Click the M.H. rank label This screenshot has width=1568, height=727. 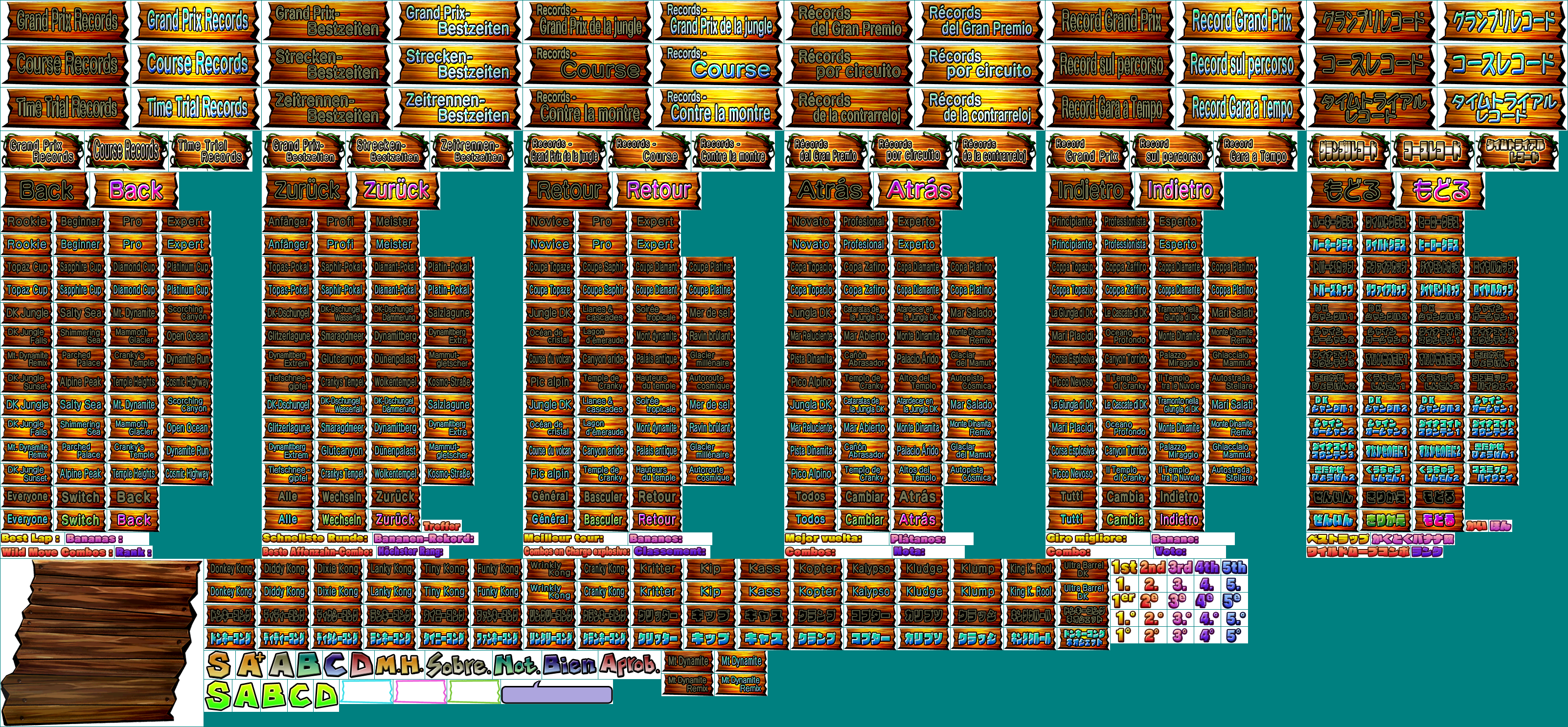(399, 665)
